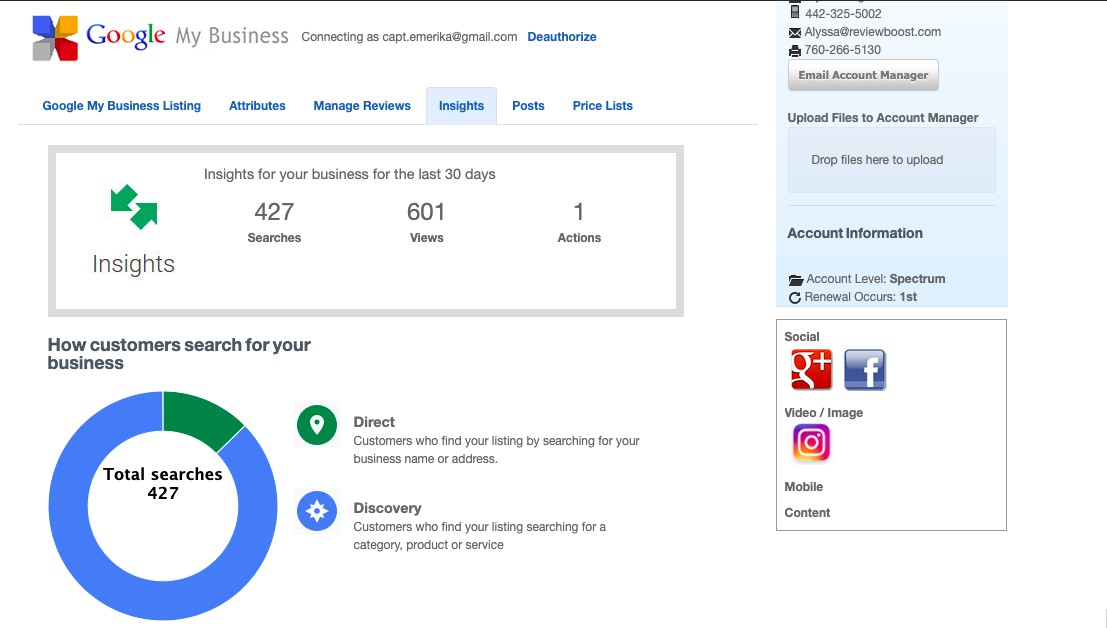Click the Google My Business logo
This screenshot has height=628, width=1107.
pos(160,37)
